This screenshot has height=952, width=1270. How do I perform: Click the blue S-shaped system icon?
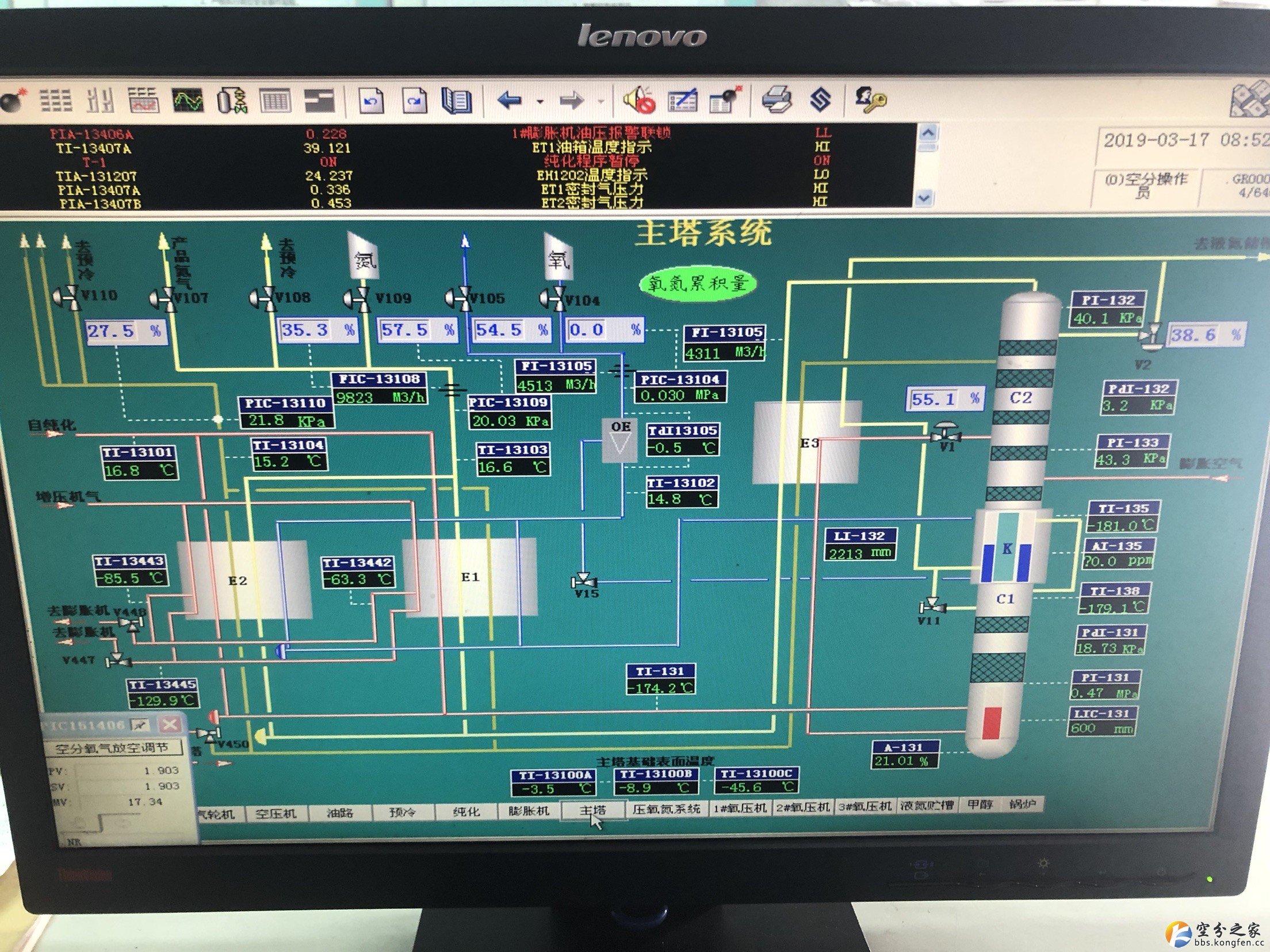(x=820, y=99)
